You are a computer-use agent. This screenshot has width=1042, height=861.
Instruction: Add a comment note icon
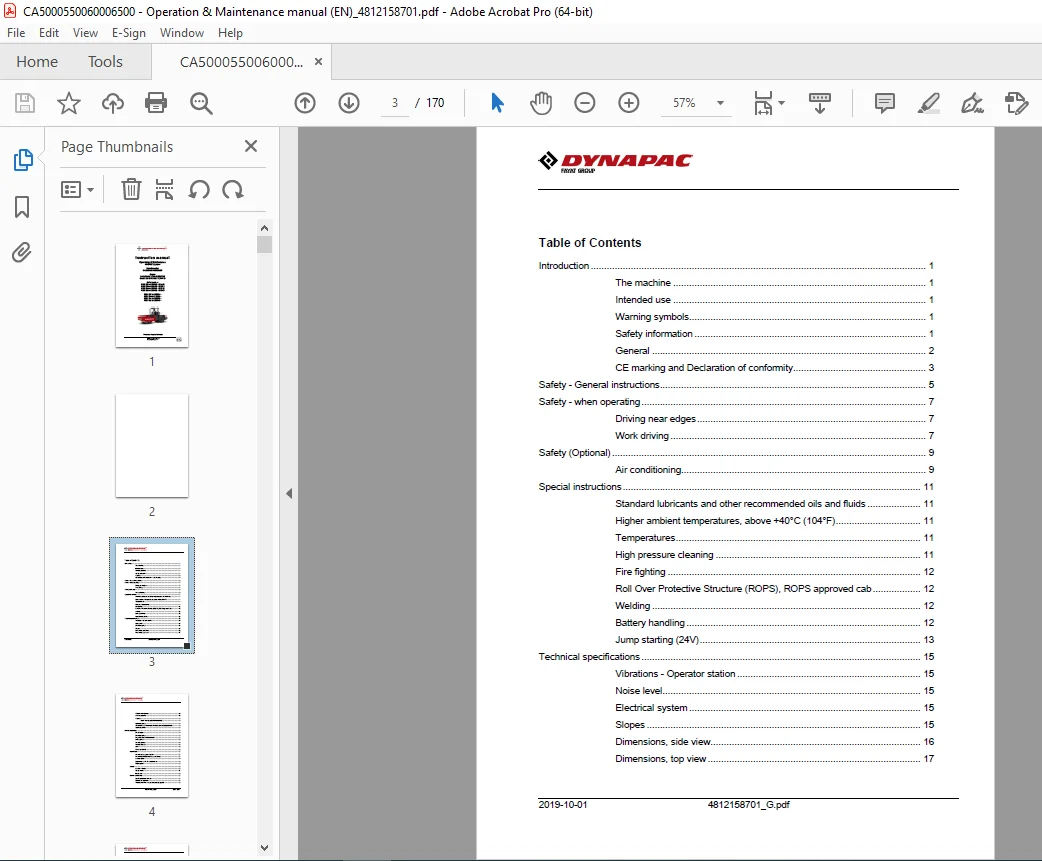885,103
